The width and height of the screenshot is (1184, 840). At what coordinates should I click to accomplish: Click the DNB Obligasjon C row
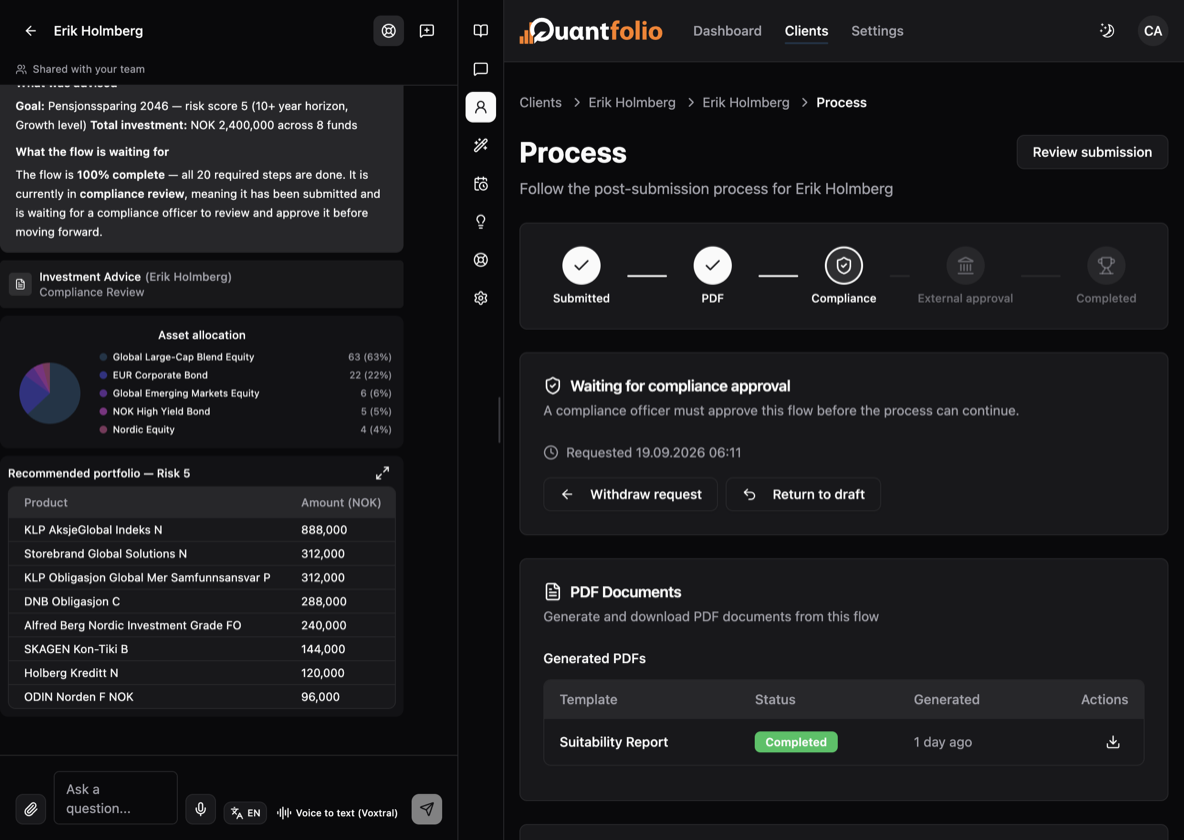coord(202,601)
